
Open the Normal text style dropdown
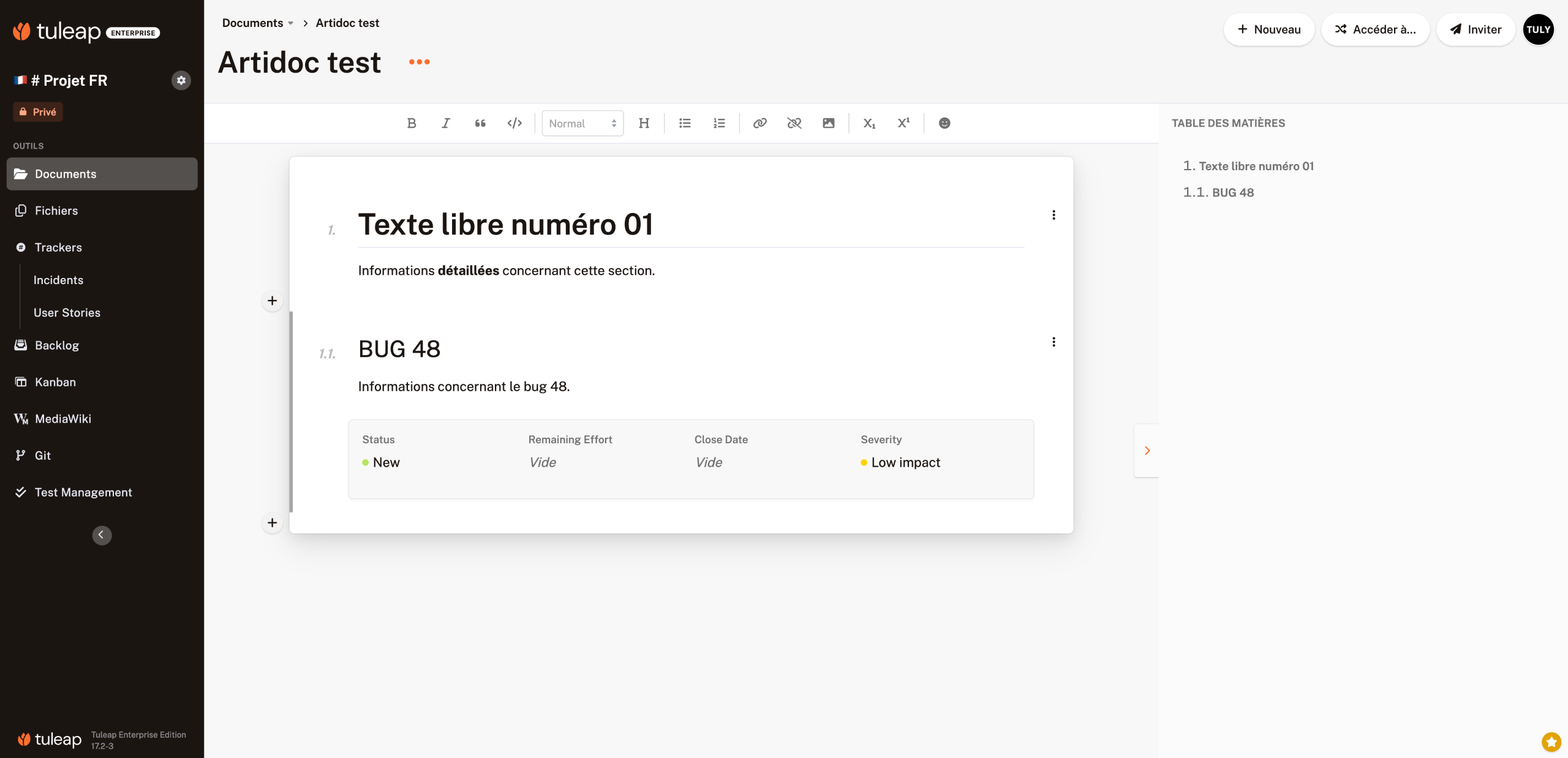point(582,123)
